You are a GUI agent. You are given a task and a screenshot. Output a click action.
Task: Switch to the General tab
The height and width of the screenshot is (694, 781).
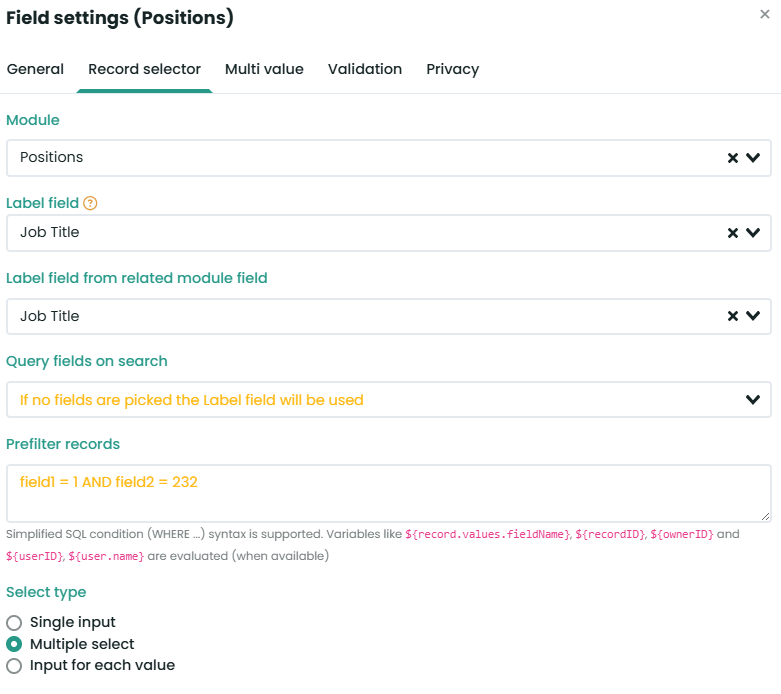click(x=35, y=69)
